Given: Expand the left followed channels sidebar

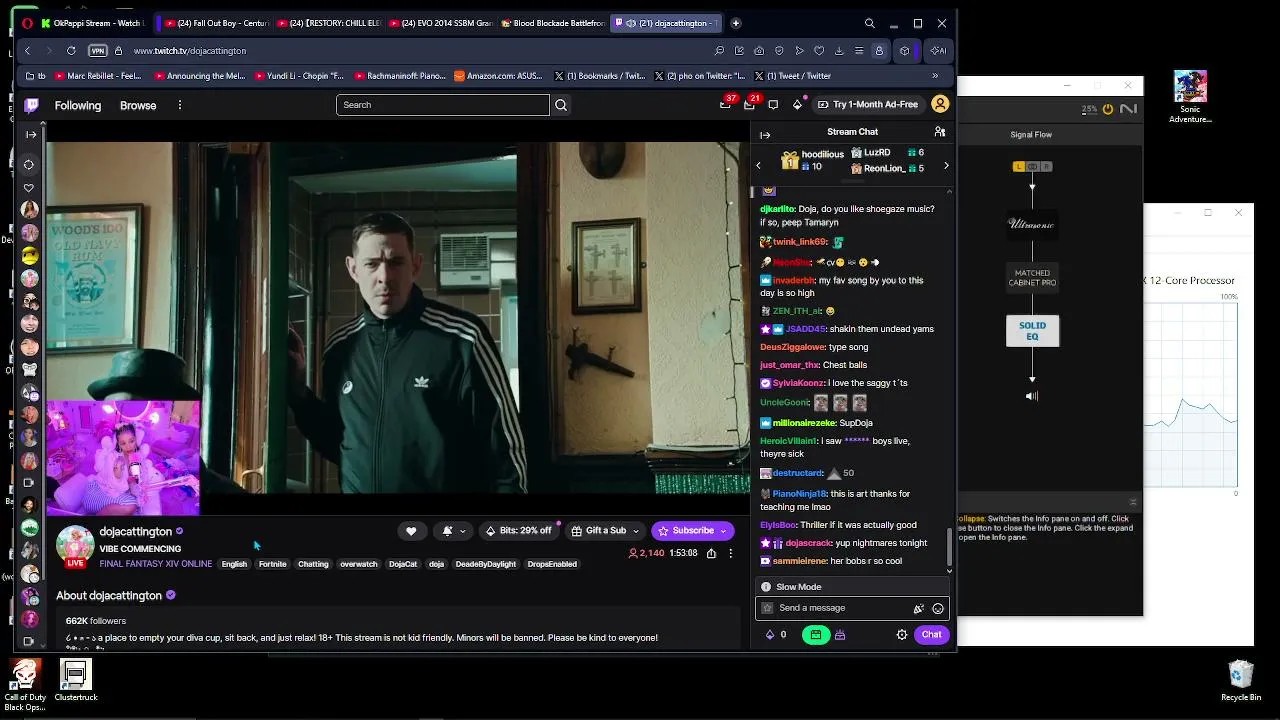Looking at the screenshot, I should 31,134.
